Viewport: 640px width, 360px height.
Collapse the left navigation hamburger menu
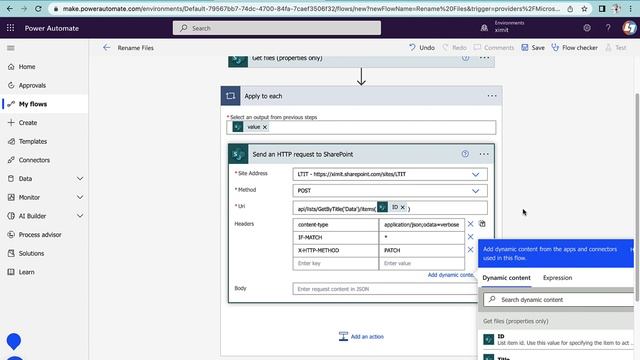[x=11, y=48]
